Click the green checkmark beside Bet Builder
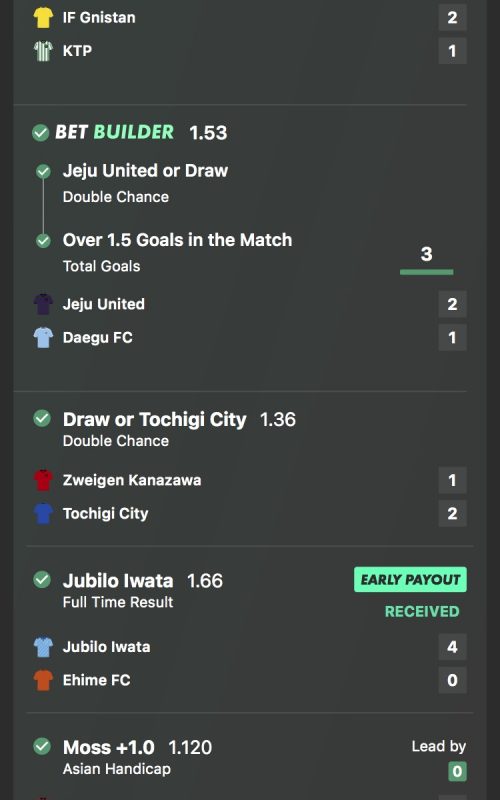The width and height of the screenshot is (500, 800). pyautogui.click(x=40, y=133)
